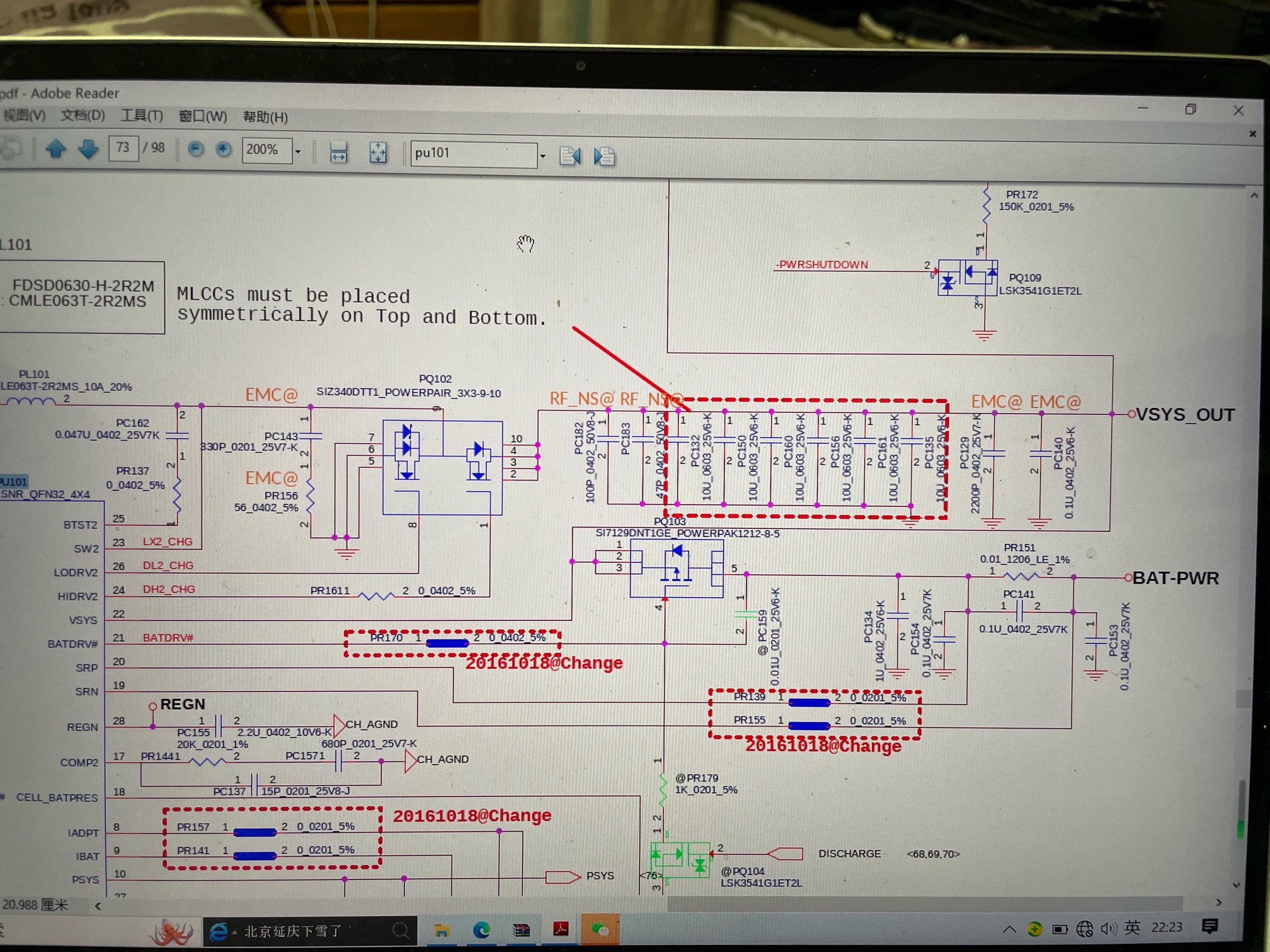The image size is (1270, 952).
Task: Enable fit-width scrolling mode icon
Action: (338, 152)
